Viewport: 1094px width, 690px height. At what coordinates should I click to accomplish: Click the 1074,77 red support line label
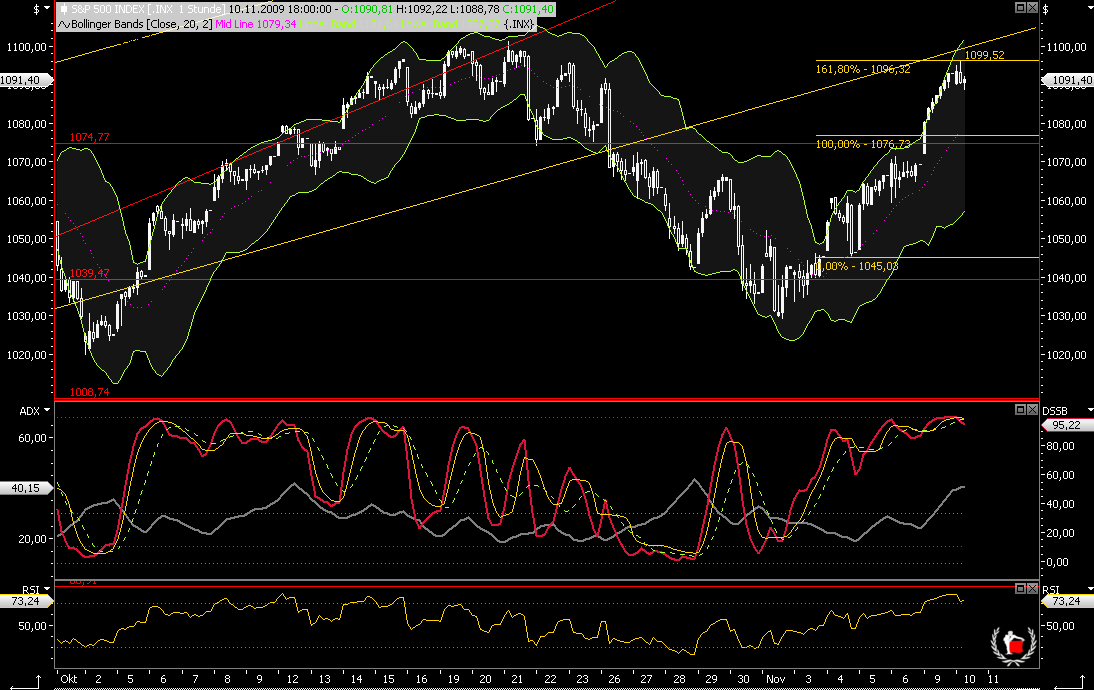(x=89, y=137)
